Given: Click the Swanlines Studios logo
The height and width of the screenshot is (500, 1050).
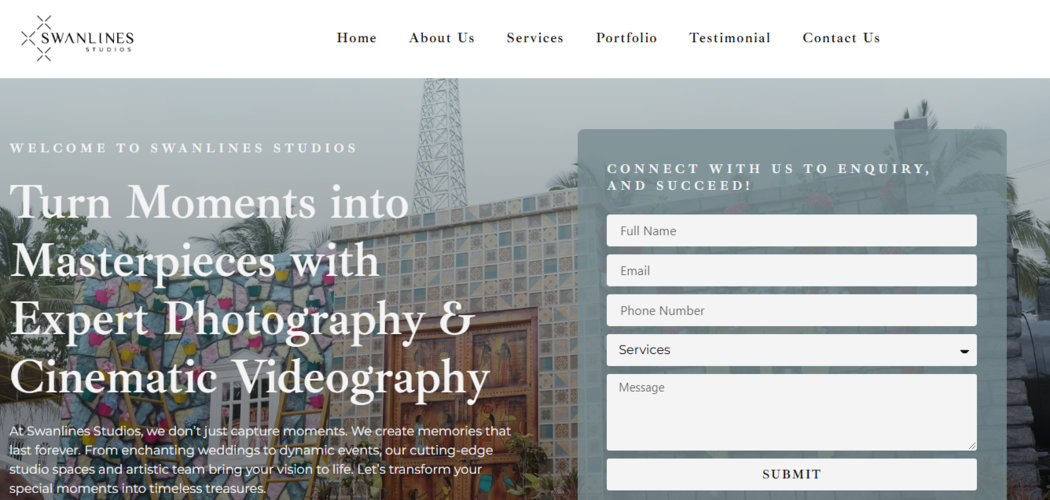Looking at the screenshot, I should point(77,39).
